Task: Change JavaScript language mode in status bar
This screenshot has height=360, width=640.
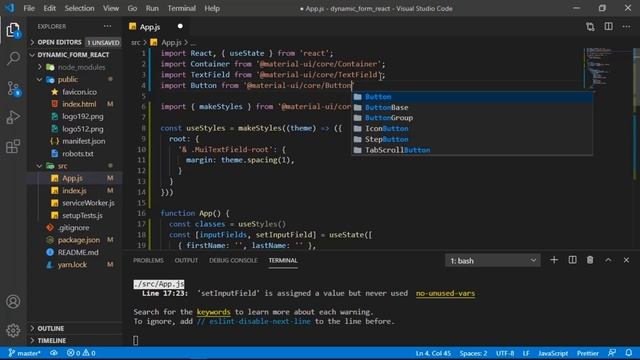Action: tap(553, 353)
